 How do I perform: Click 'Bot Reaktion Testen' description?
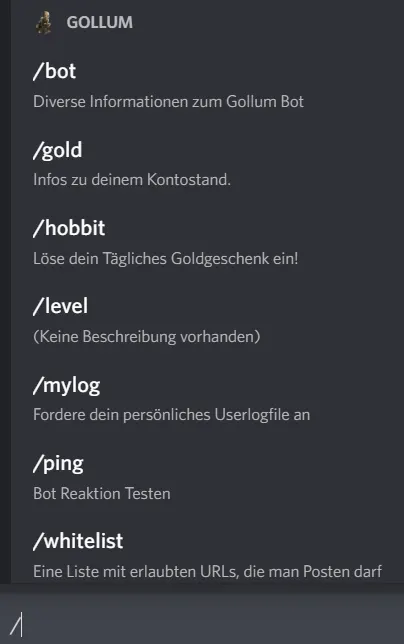[102, 493]
